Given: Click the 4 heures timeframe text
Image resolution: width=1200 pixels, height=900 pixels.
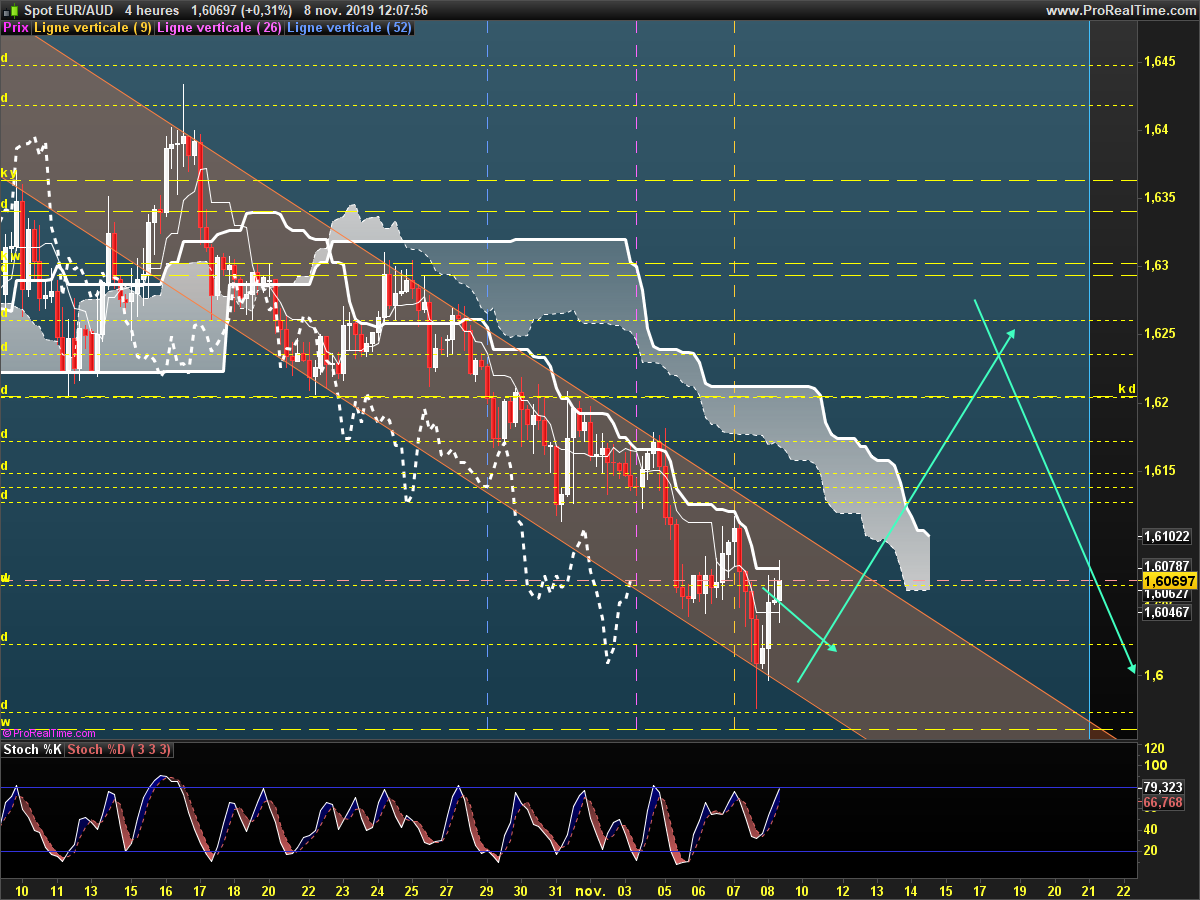Looking at the screenshot, I should tap(152, 10).
